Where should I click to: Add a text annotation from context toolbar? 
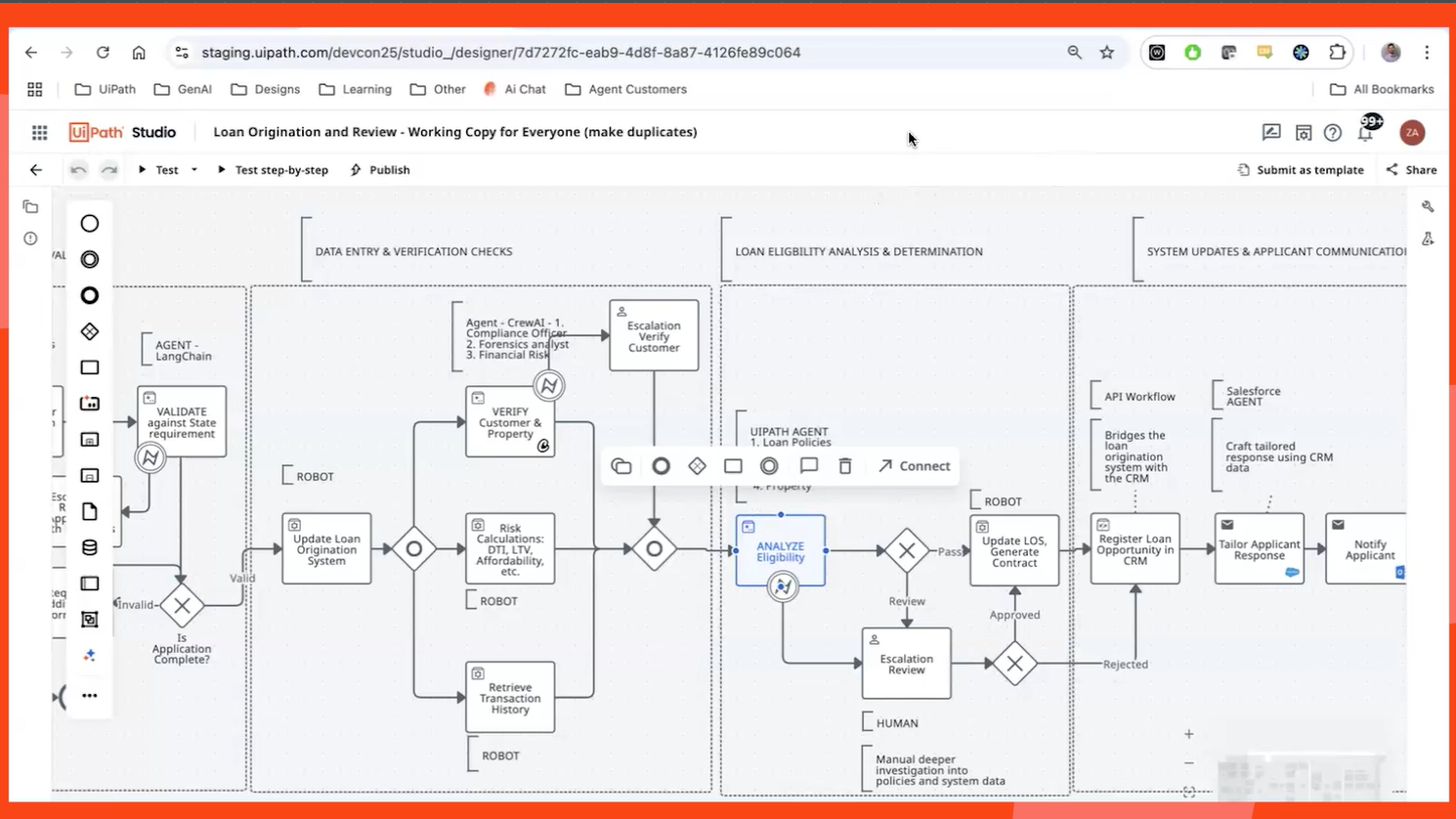pyautogui.click(x=809, y=466)
